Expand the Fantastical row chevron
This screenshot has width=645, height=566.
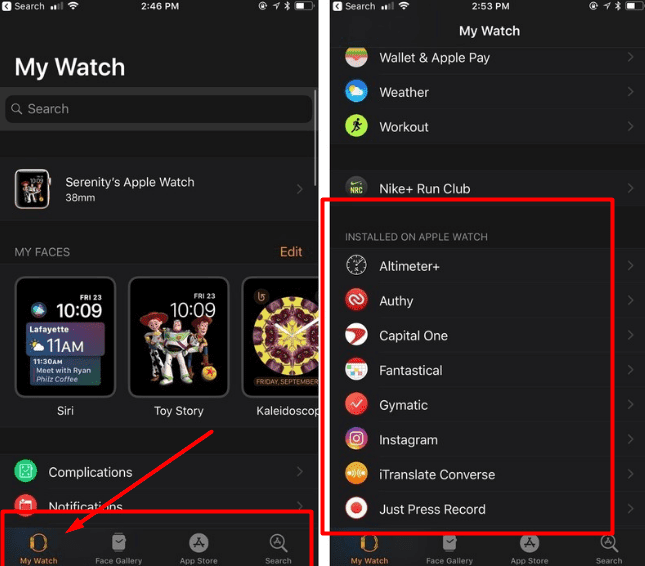point(630,369)
